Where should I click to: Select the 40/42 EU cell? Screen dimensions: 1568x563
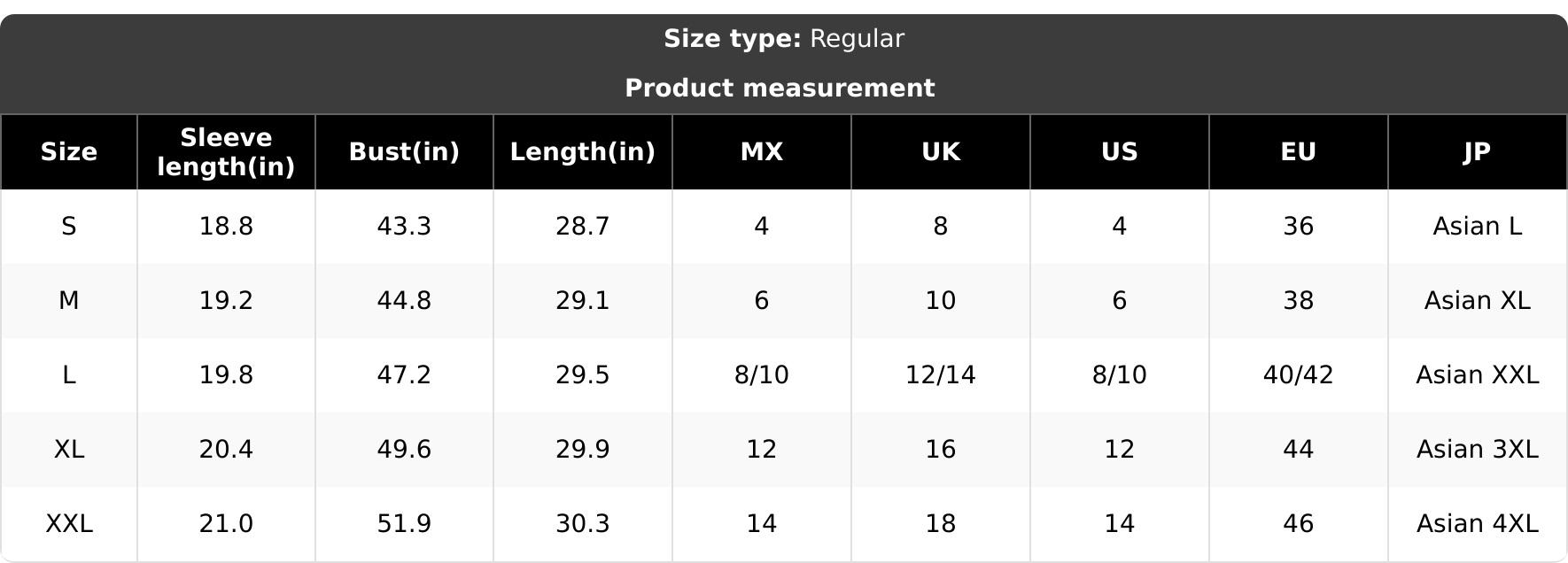pos(1299,375)
